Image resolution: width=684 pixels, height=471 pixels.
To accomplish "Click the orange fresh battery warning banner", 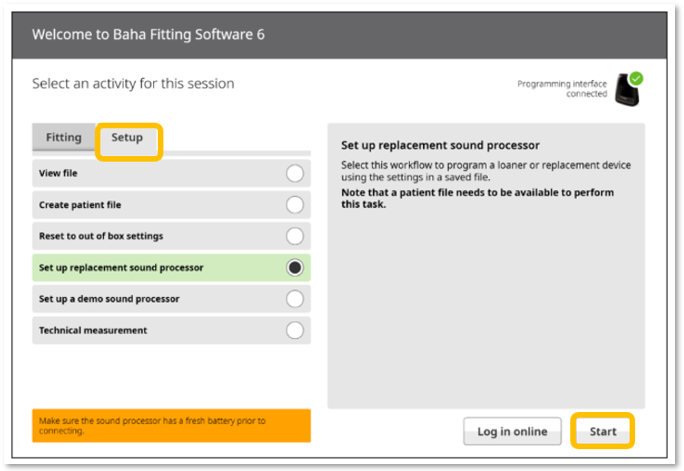I will [171, 426].
